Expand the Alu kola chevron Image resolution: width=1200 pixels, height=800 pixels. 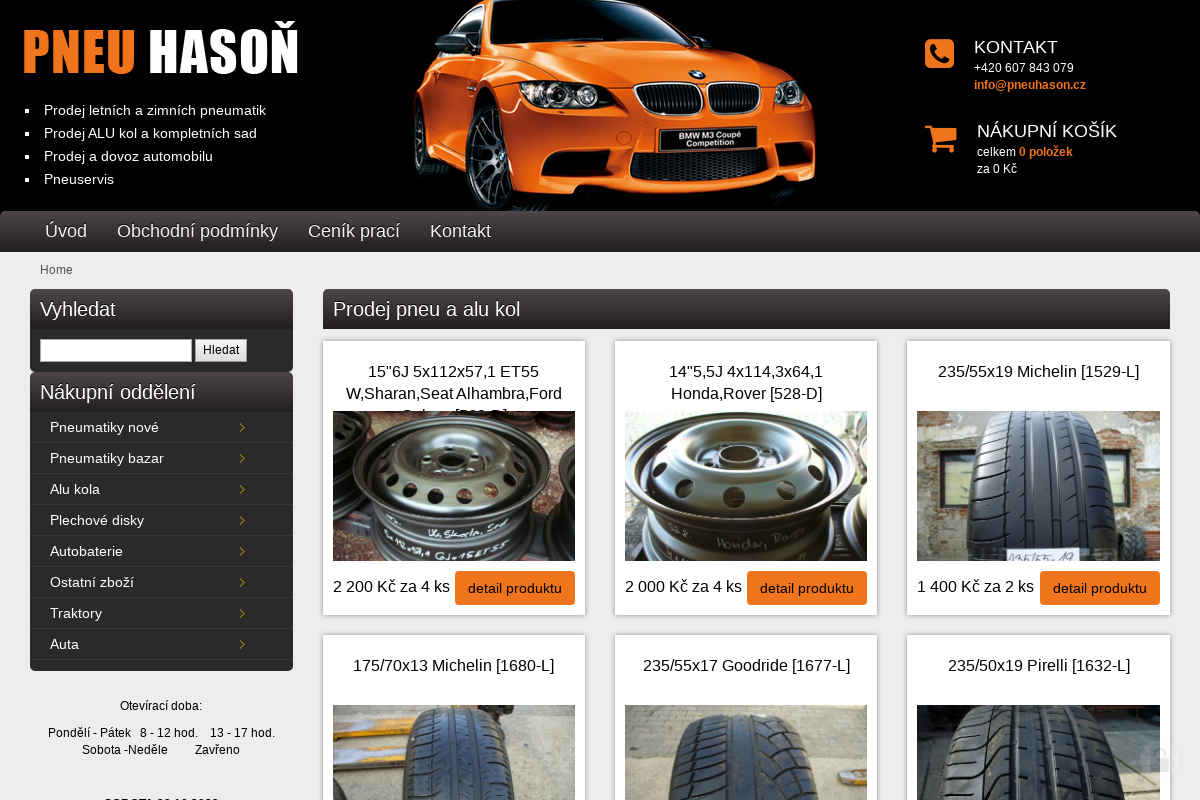pyautogui.click(x=242, y=490)
